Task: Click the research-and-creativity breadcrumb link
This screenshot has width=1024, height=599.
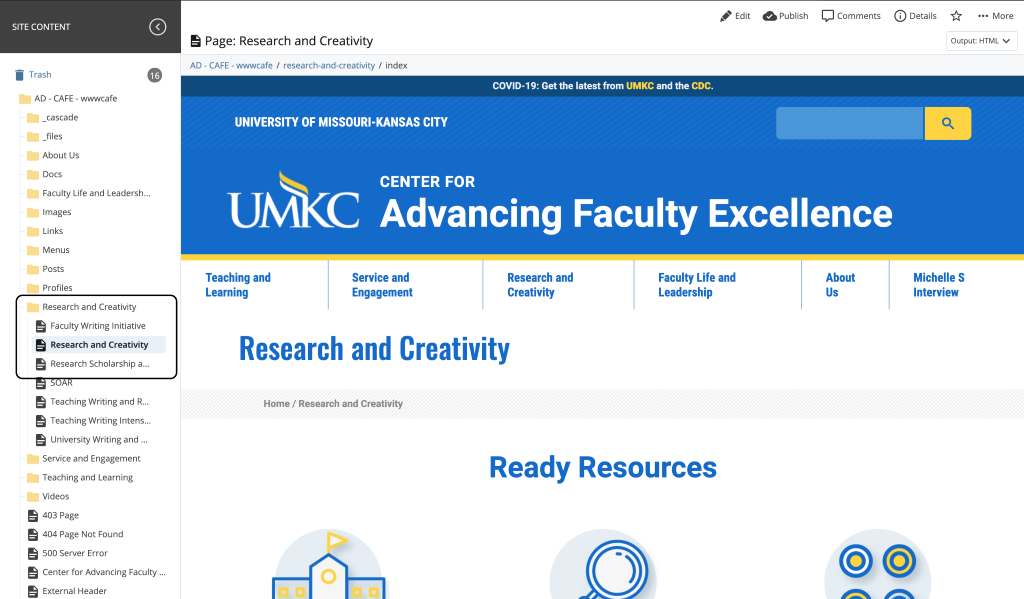Action: point(329,65)
